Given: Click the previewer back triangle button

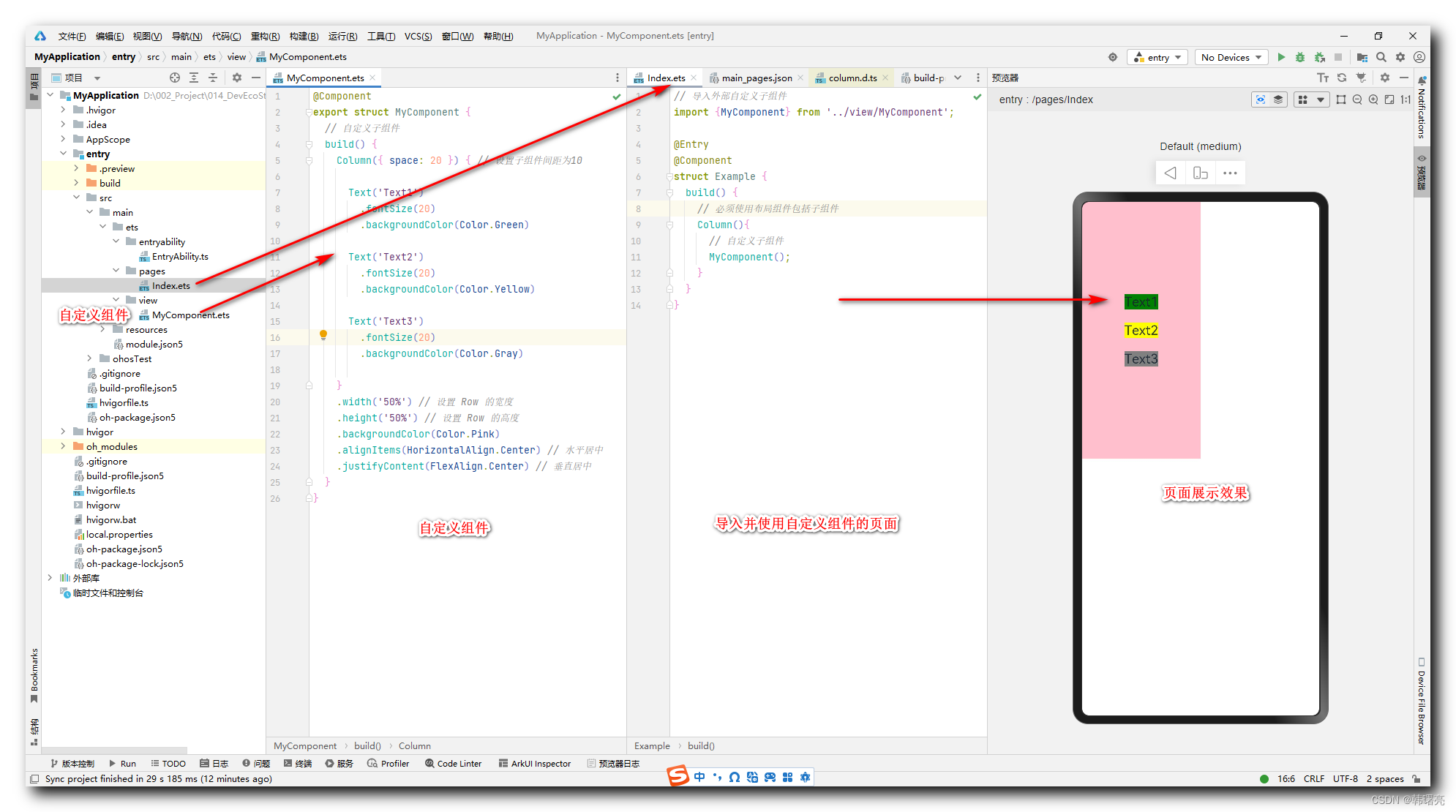Looking at the screenshot, I should (x=1171, y=173).
